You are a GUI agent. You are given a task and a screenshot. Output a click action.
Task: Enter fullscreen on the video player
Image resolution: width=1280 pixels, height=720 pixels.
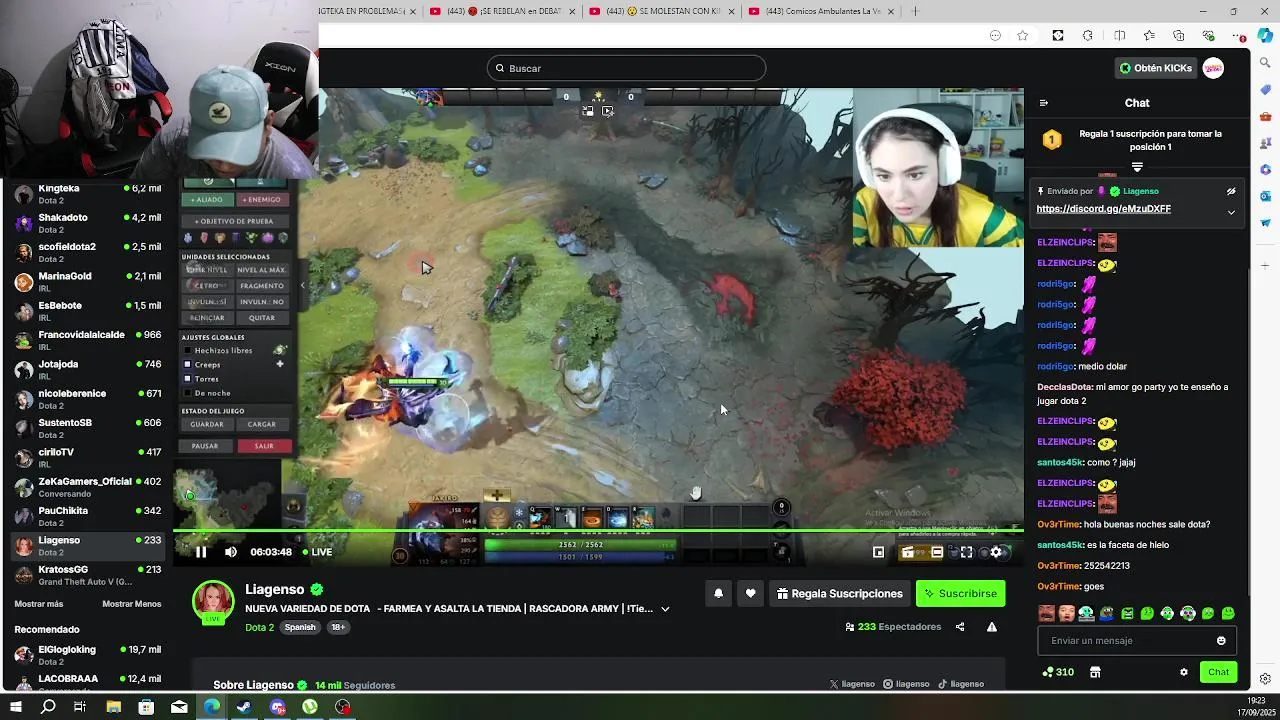point(966,552)
